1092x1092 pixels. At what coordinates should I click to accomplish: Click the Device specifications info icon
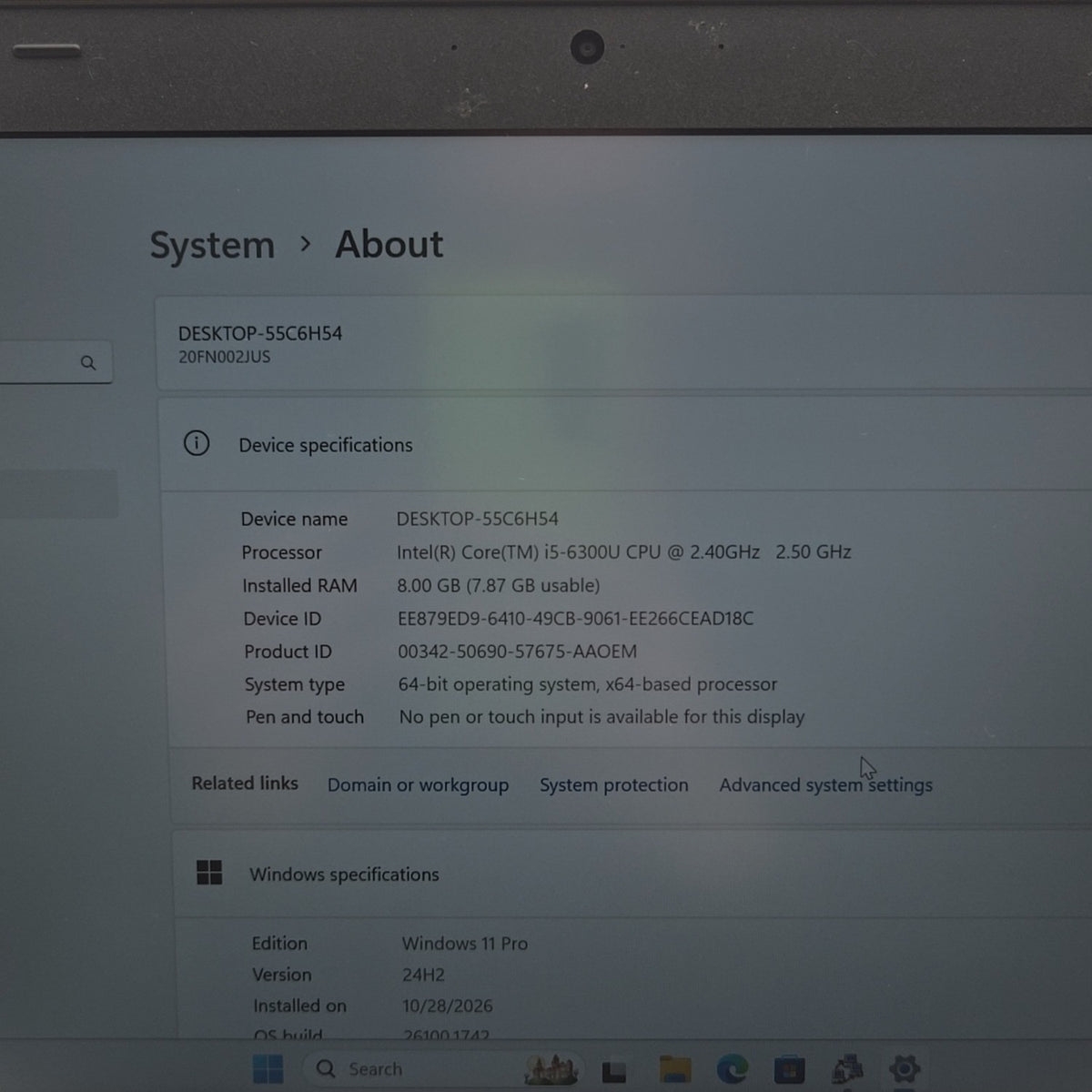(x=197, y=443)
